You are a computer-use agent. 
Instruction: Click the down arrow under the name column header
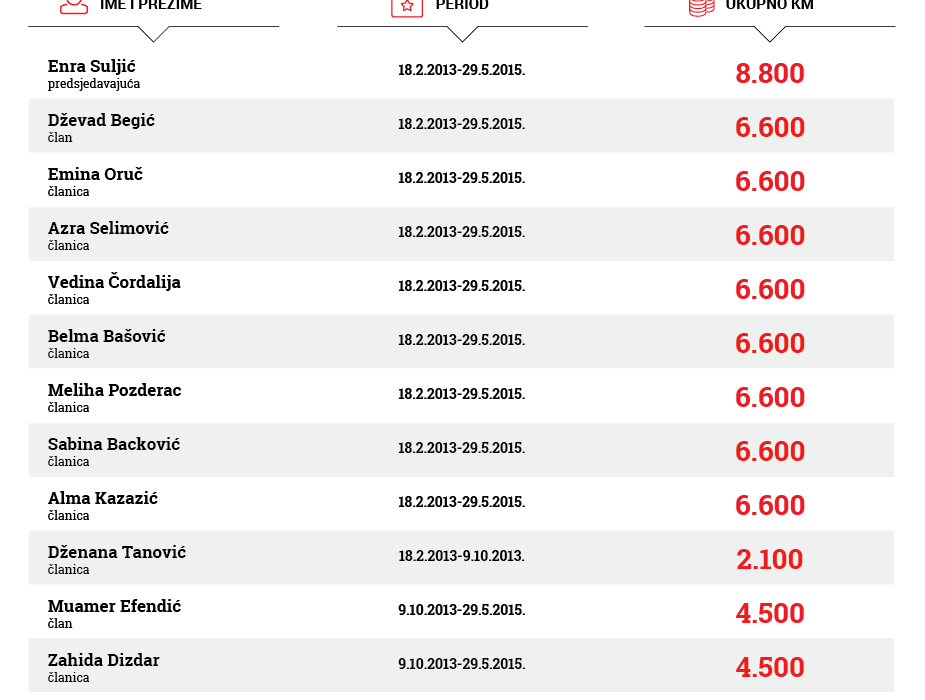point(153,34)
